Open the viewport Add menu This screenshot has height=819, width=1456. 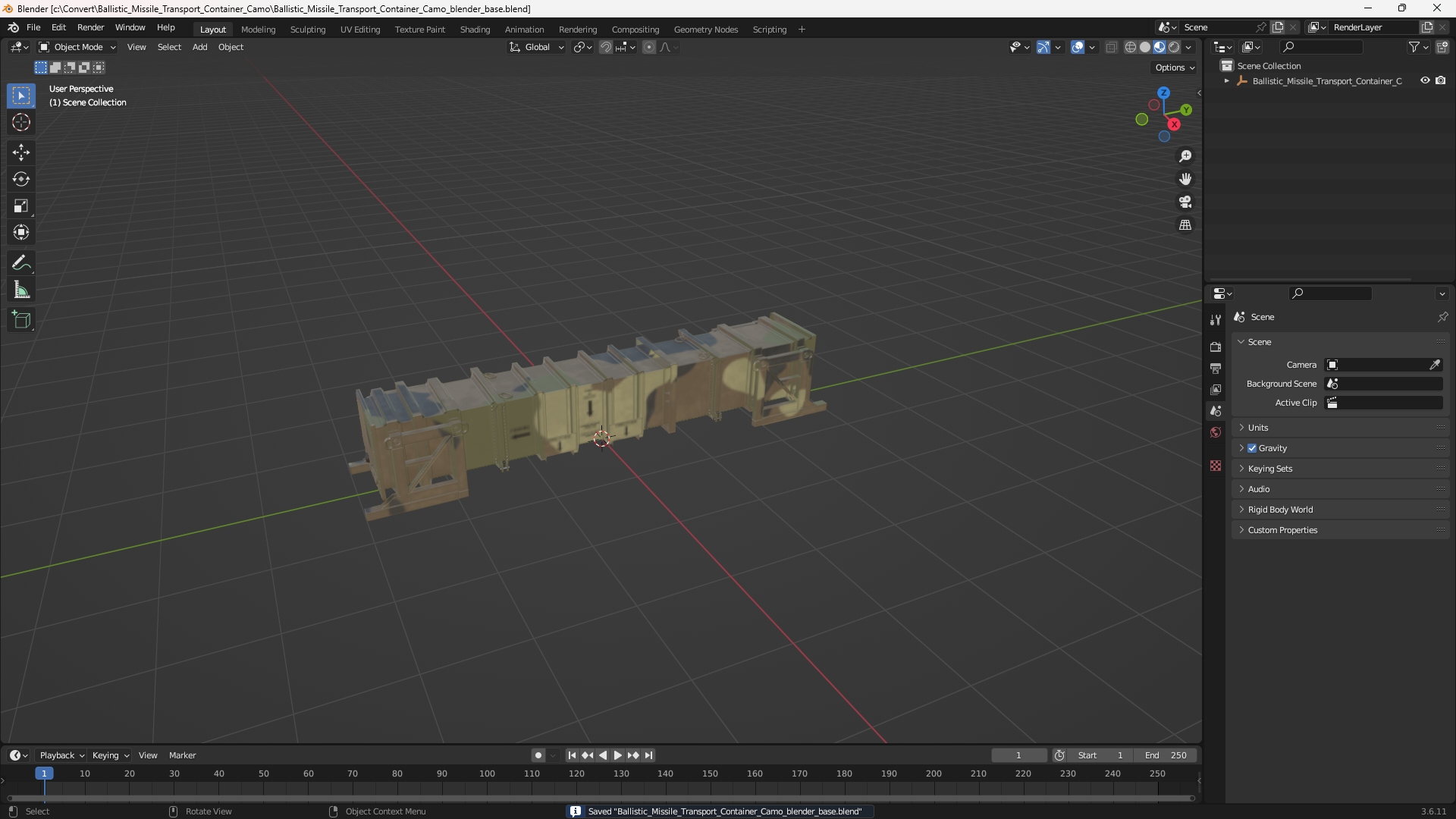point(199,47)
